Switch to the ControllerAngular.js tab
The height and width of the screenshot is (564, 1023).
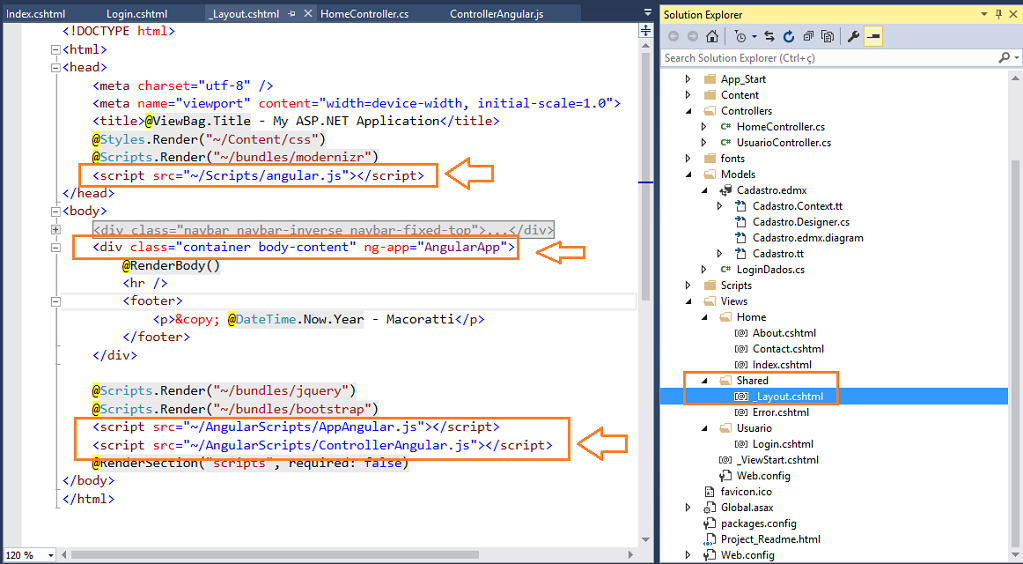click(x=496, y=14)
